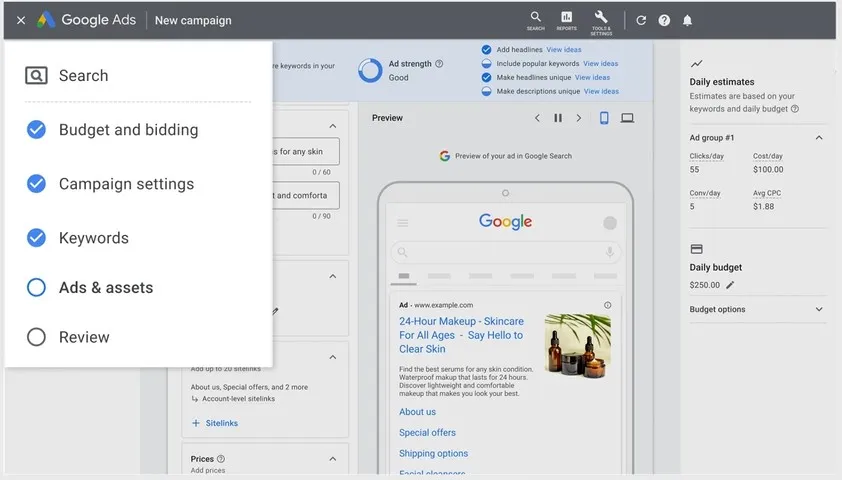Click the Google logo in preview
The height and width of the screenshot is (480, 842).
tap(505, 221)
